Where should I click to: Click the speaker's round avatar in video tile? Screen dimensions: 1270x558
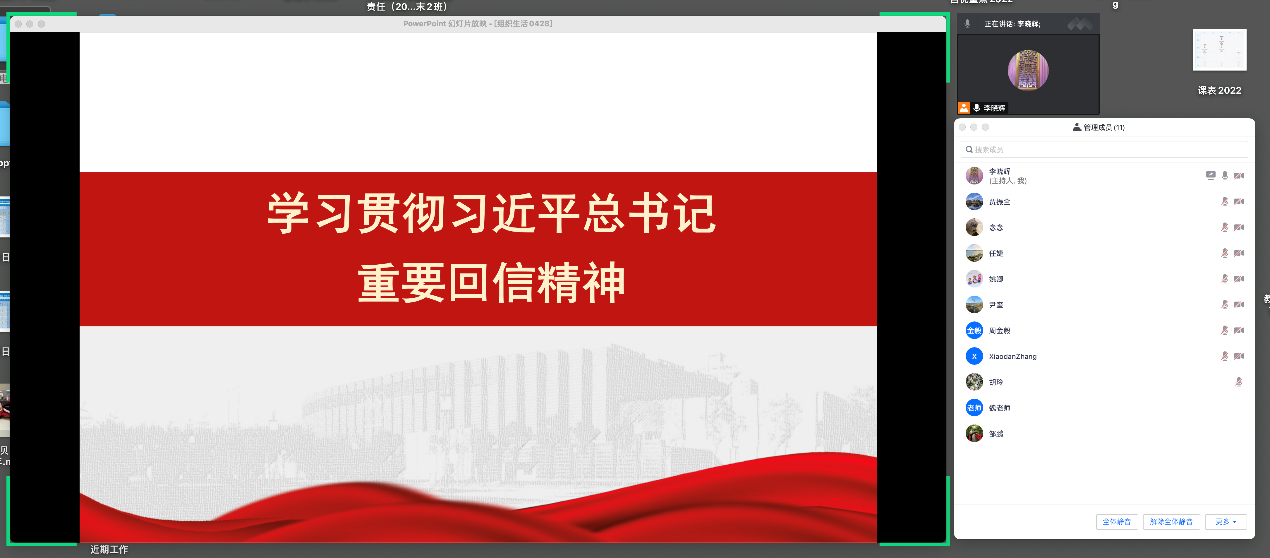pos(1028,70)
